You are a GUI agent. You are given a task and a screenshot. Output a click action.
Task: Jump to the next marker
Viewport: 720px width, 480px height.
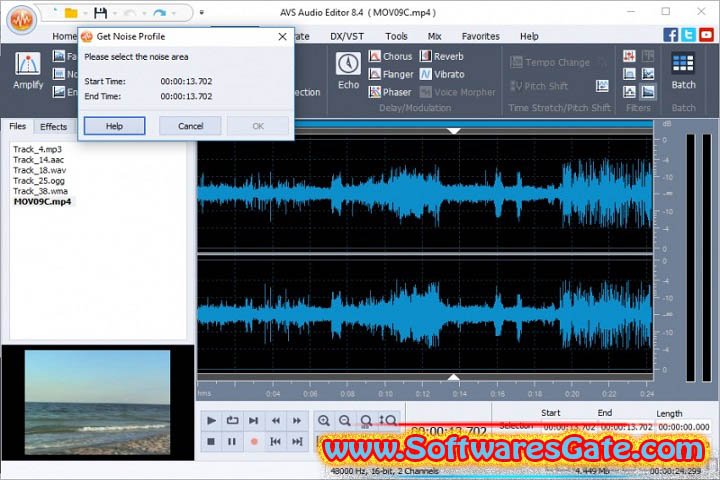point(297,441)
